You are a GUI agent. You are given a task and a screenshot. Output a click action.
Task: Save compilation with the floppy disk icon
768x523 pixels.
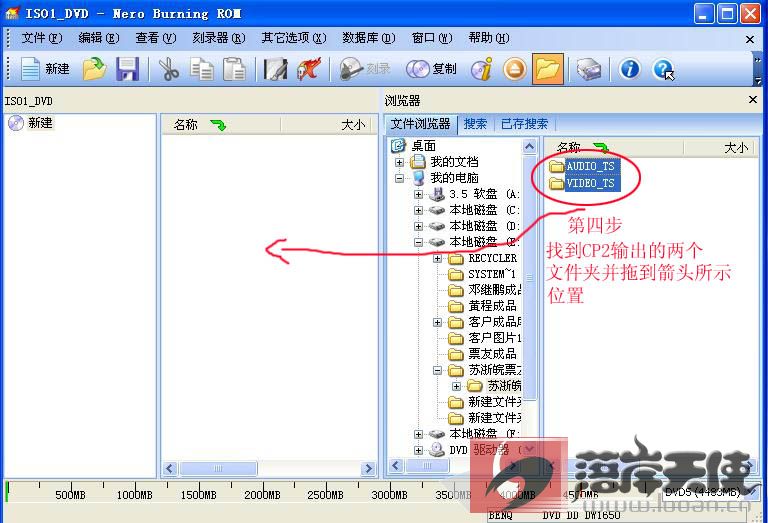click(127, 69)
